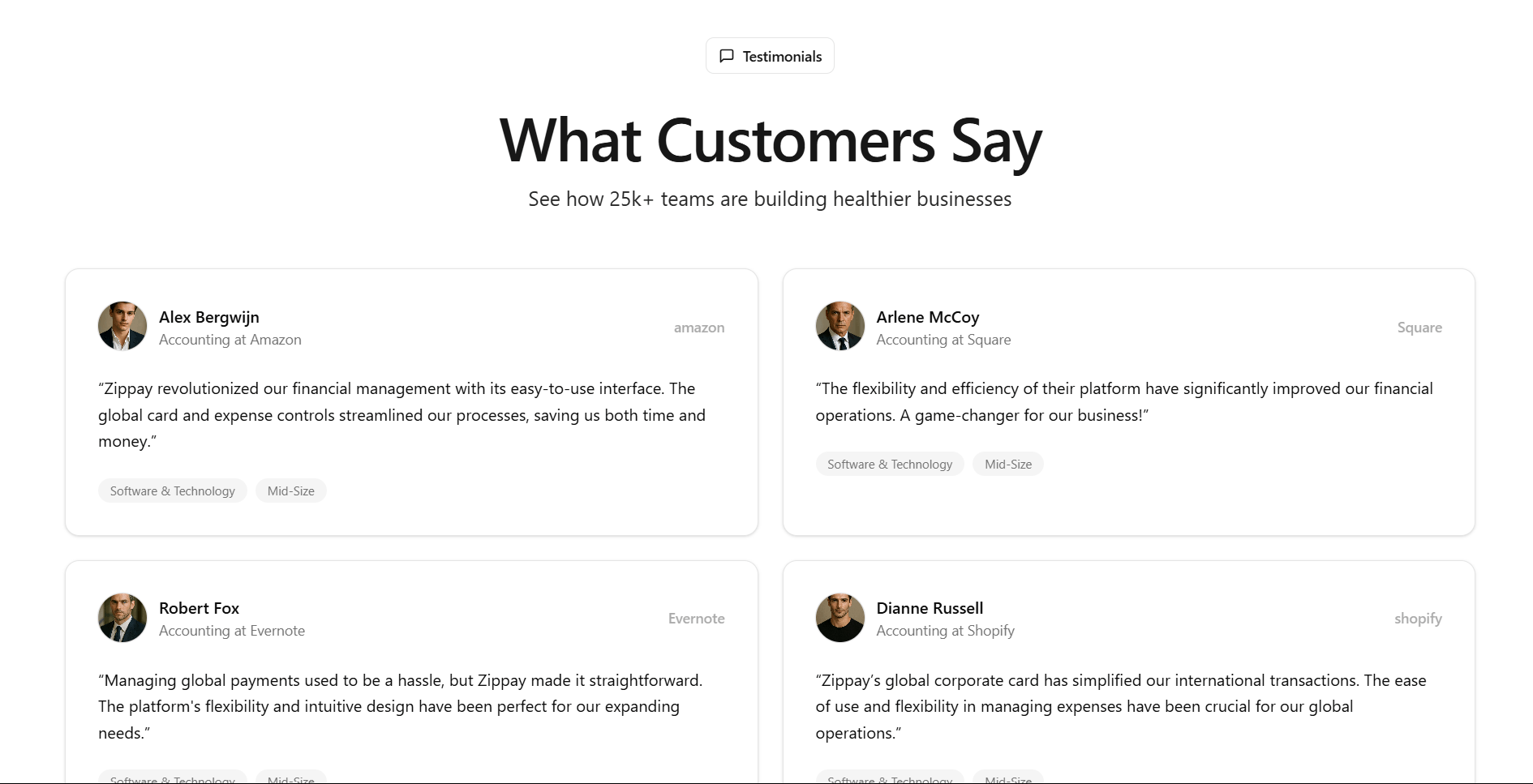Click the heading What Customers Say
Screen dimensions: 1533x784
[x=769, y=140]
